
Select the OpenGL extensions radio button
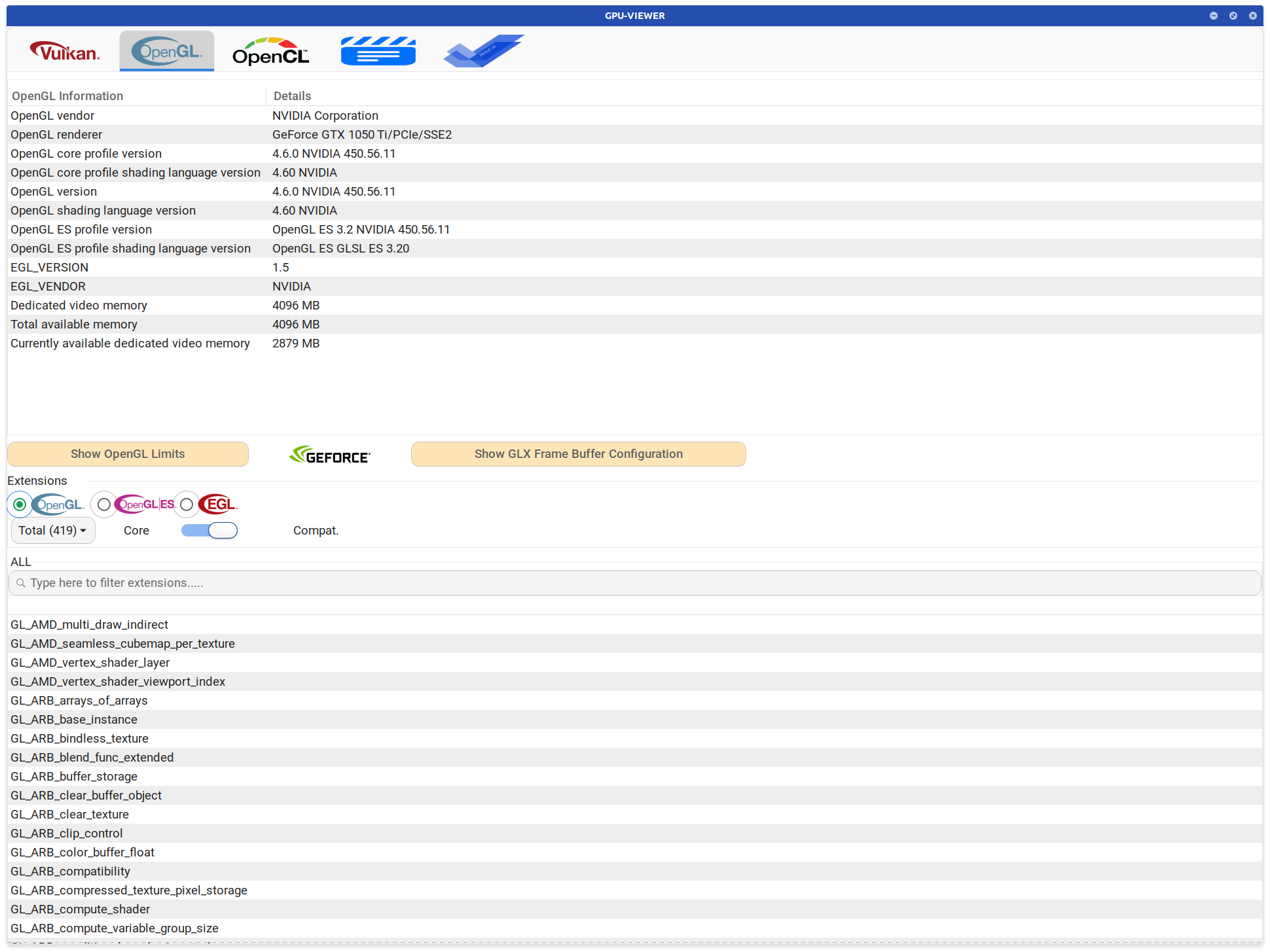click(20, 504)
